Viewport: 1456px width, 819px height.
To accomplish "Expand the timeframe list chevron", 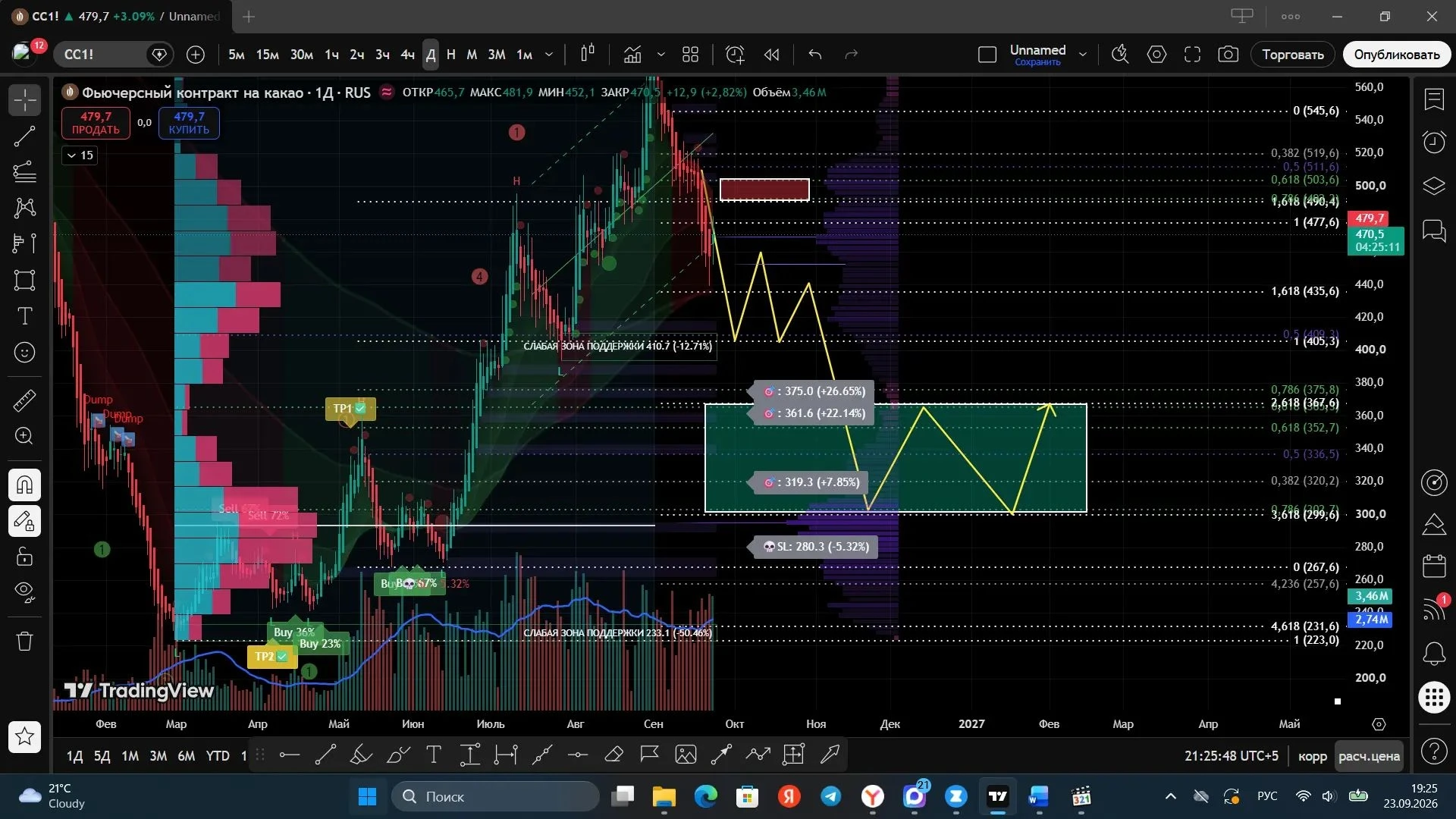I will coord(549,55).
